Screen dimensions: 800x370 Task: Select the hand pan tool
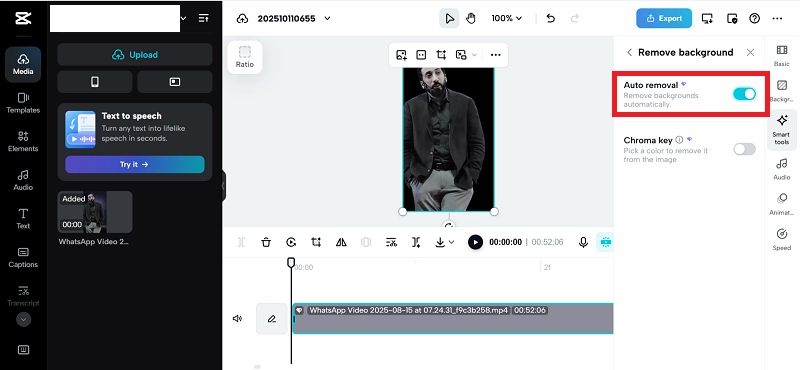[471, 18]
